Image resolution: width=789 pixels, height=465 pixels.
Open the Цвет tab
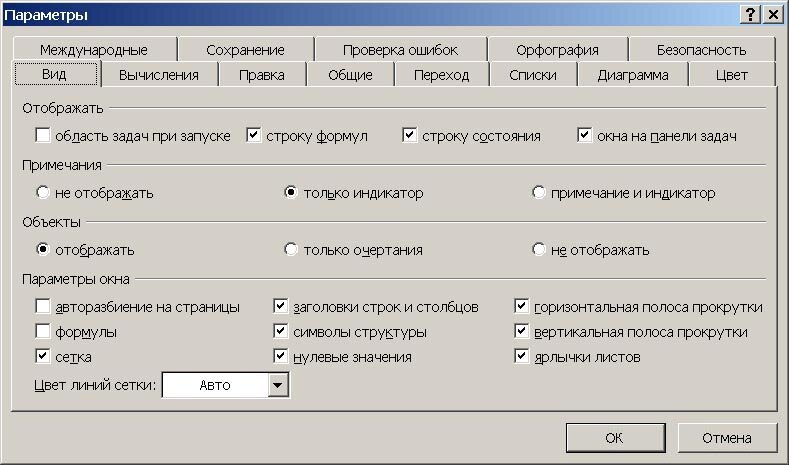[x=732, y=75]
